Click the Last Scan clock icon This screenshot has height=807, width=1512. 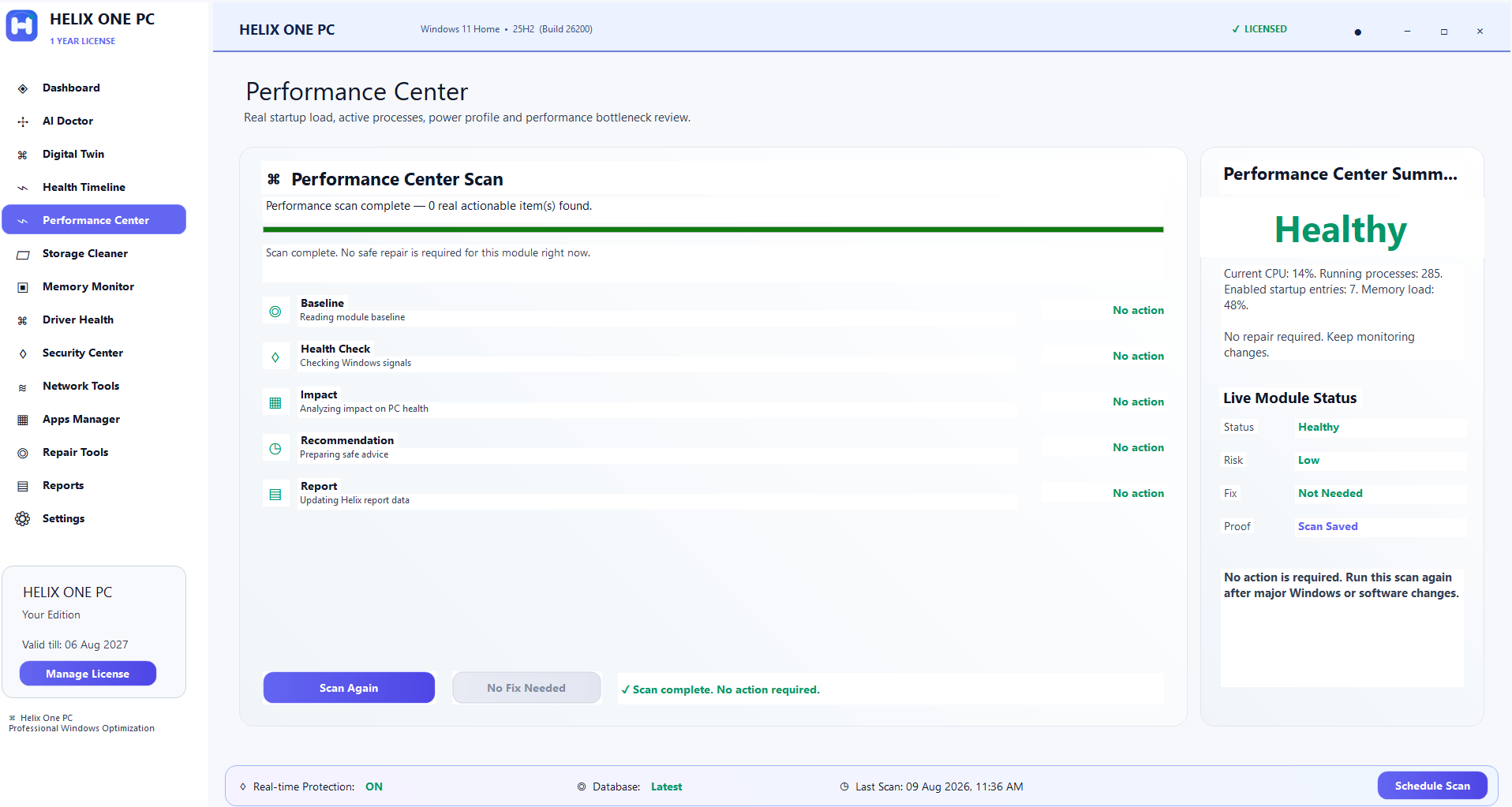[x=844, y=786]
